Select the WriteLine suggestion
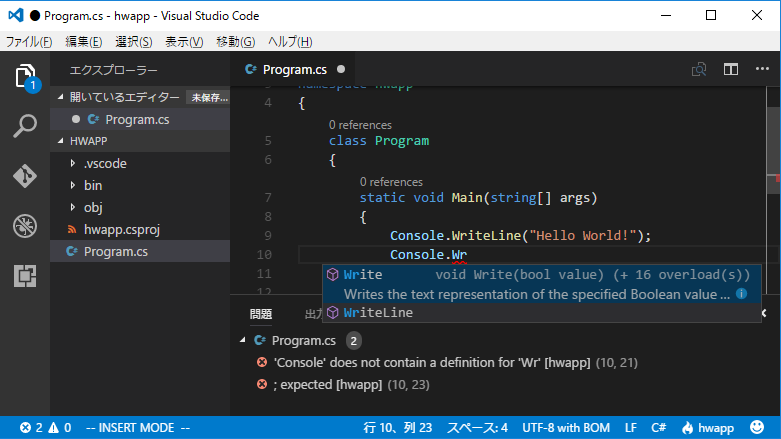The image size is (781, 439). click(x=378, y=313)
